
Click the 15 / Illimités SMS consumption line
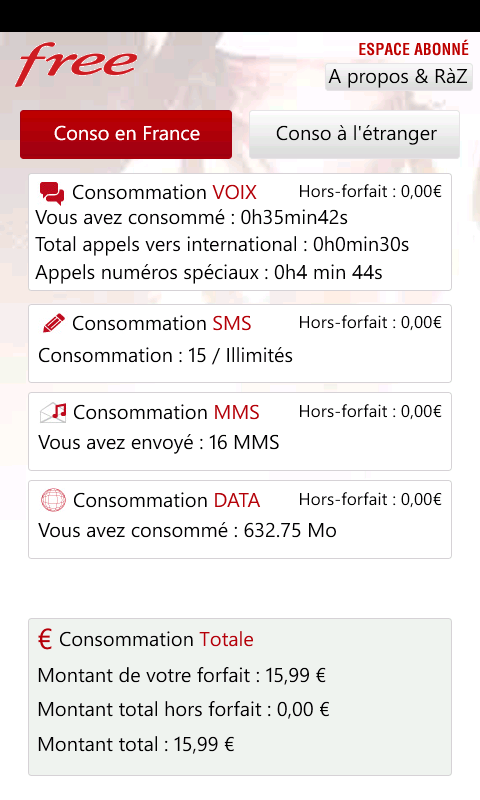tap(165, 356)
